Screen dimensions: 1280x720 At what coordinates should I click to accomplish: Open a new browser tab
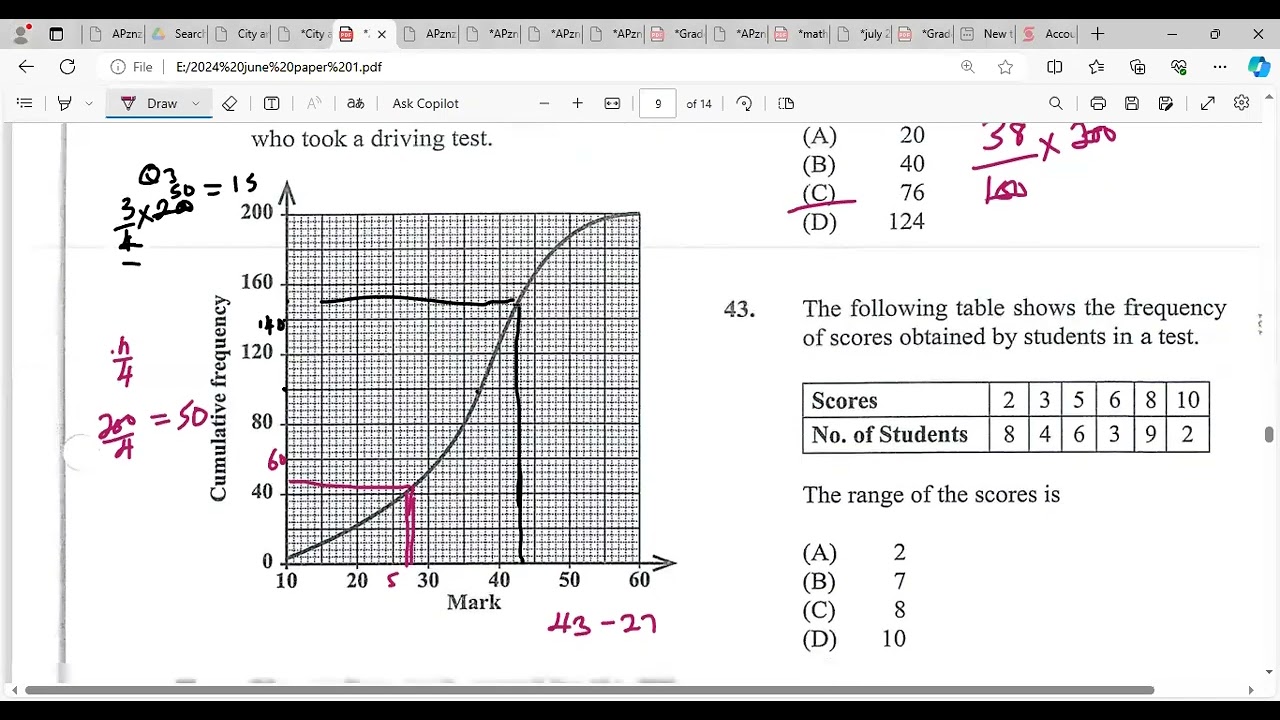(1098, 34)
